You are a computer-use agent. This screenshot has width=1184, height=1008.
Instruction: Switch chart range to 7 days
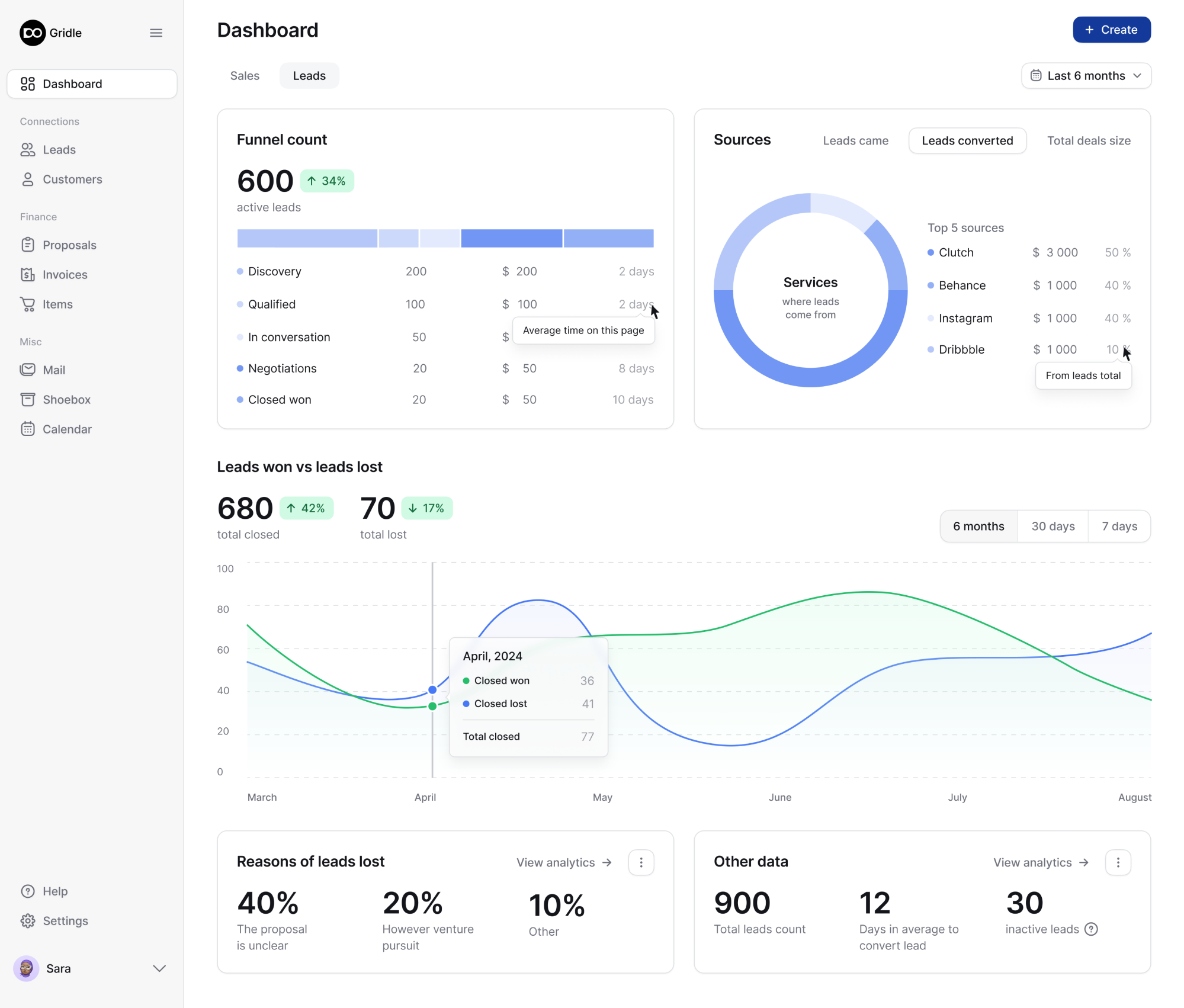pos(1119,526)
